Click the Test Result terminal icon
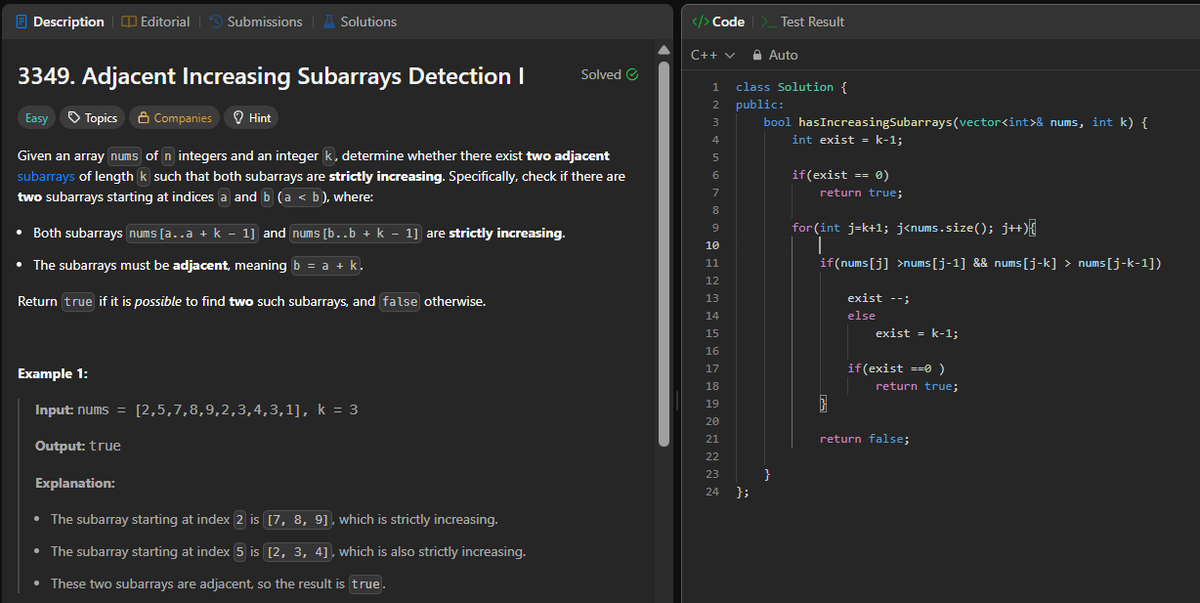The image size is (1200, 603). 769,21
